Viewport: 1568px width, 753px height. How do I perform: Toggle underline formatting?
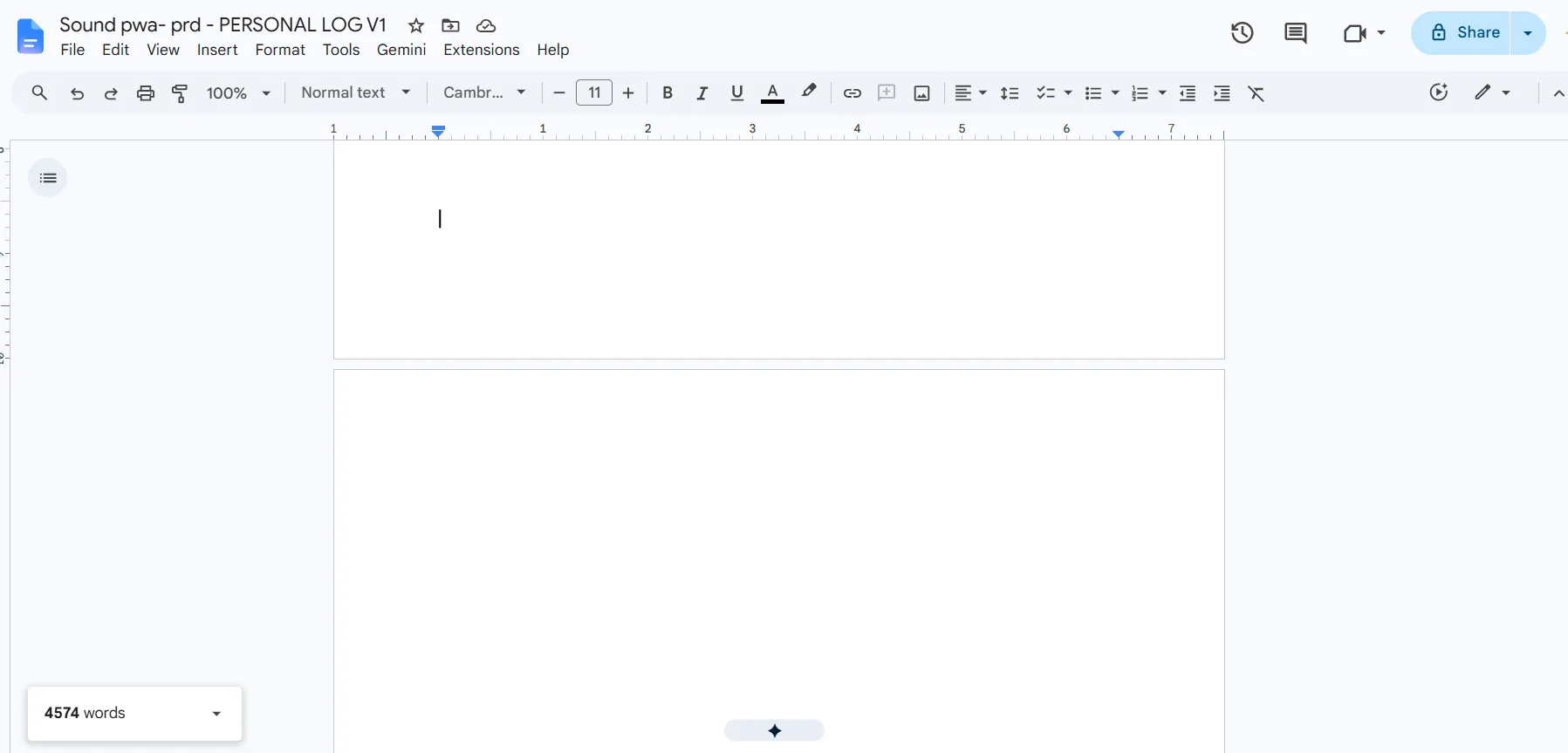pos(737,93)
